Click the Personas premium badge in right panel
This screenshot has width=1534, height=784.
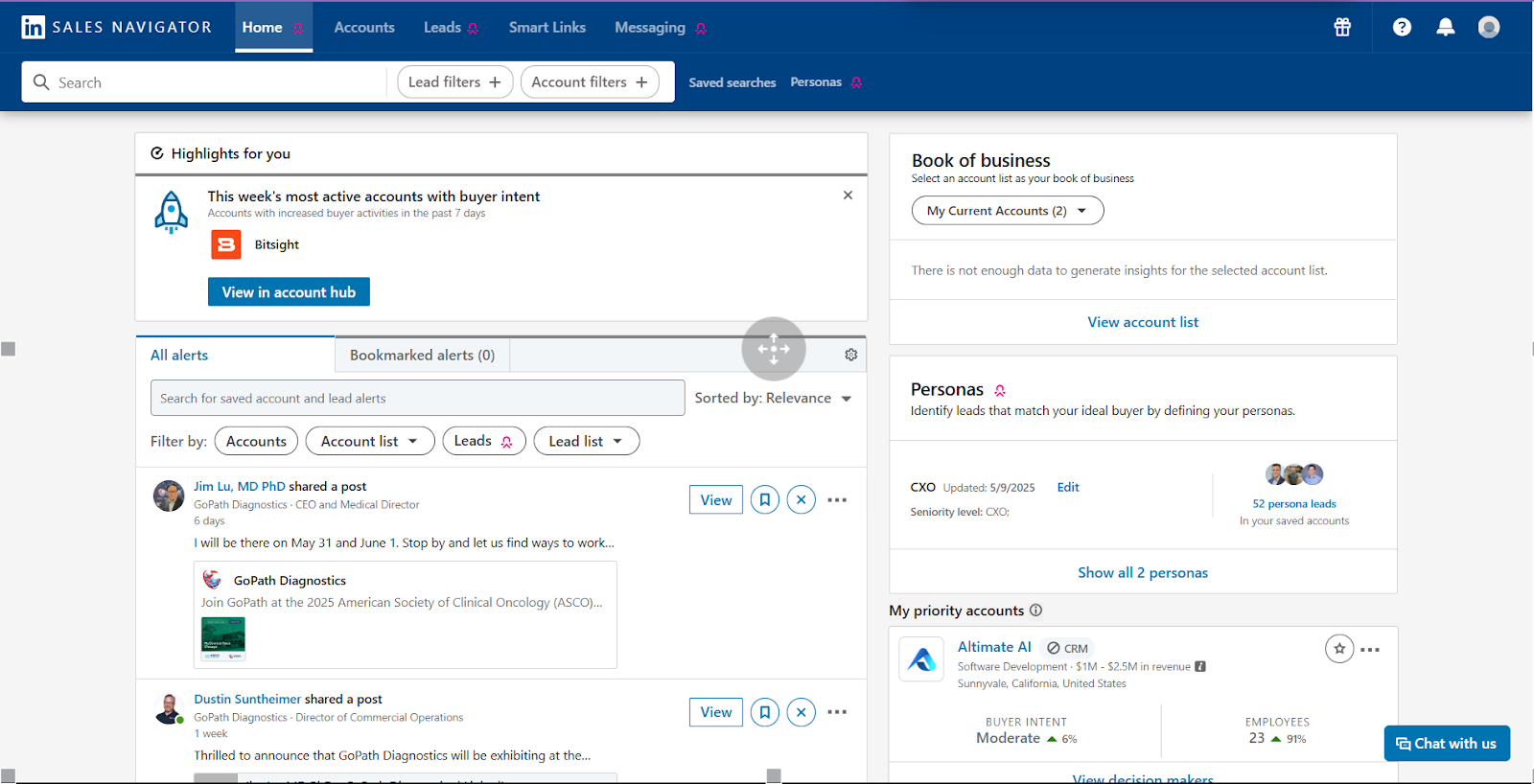1000,390
